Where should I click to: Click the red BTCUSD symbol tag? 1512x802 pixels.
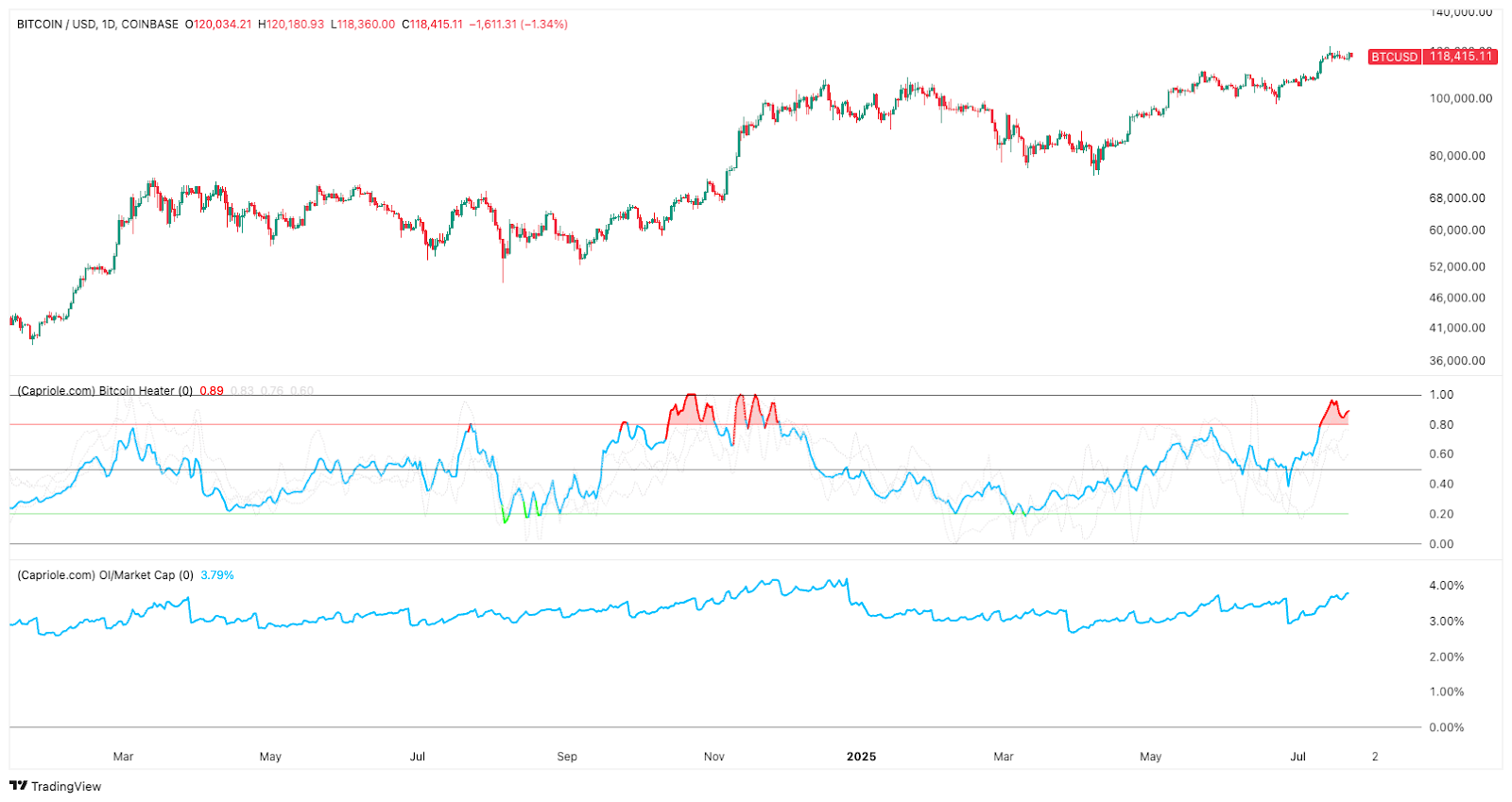(x=1394, y=57)
